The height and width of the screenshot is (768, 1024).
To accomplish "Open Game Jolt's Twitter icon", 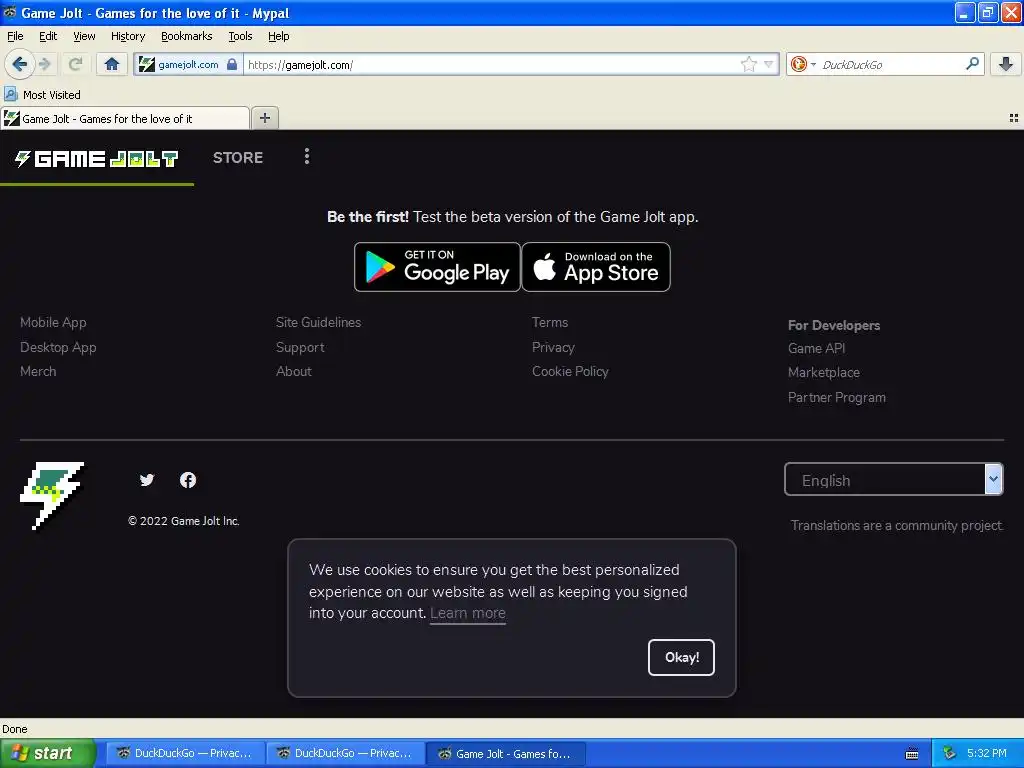I will point(147,480).
